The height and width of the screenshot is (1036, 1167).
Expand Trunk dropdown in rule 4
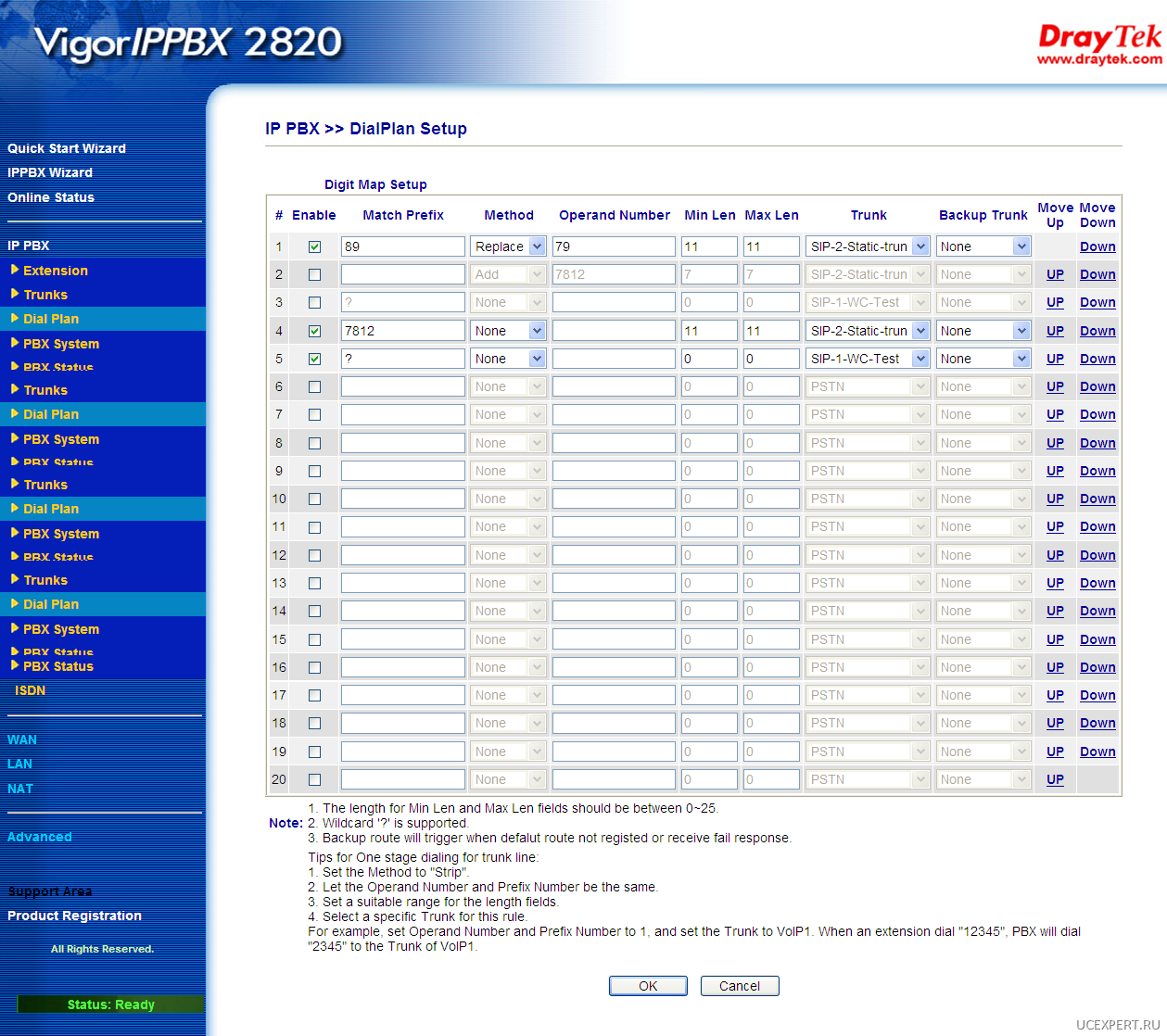(x=868, y=331)
